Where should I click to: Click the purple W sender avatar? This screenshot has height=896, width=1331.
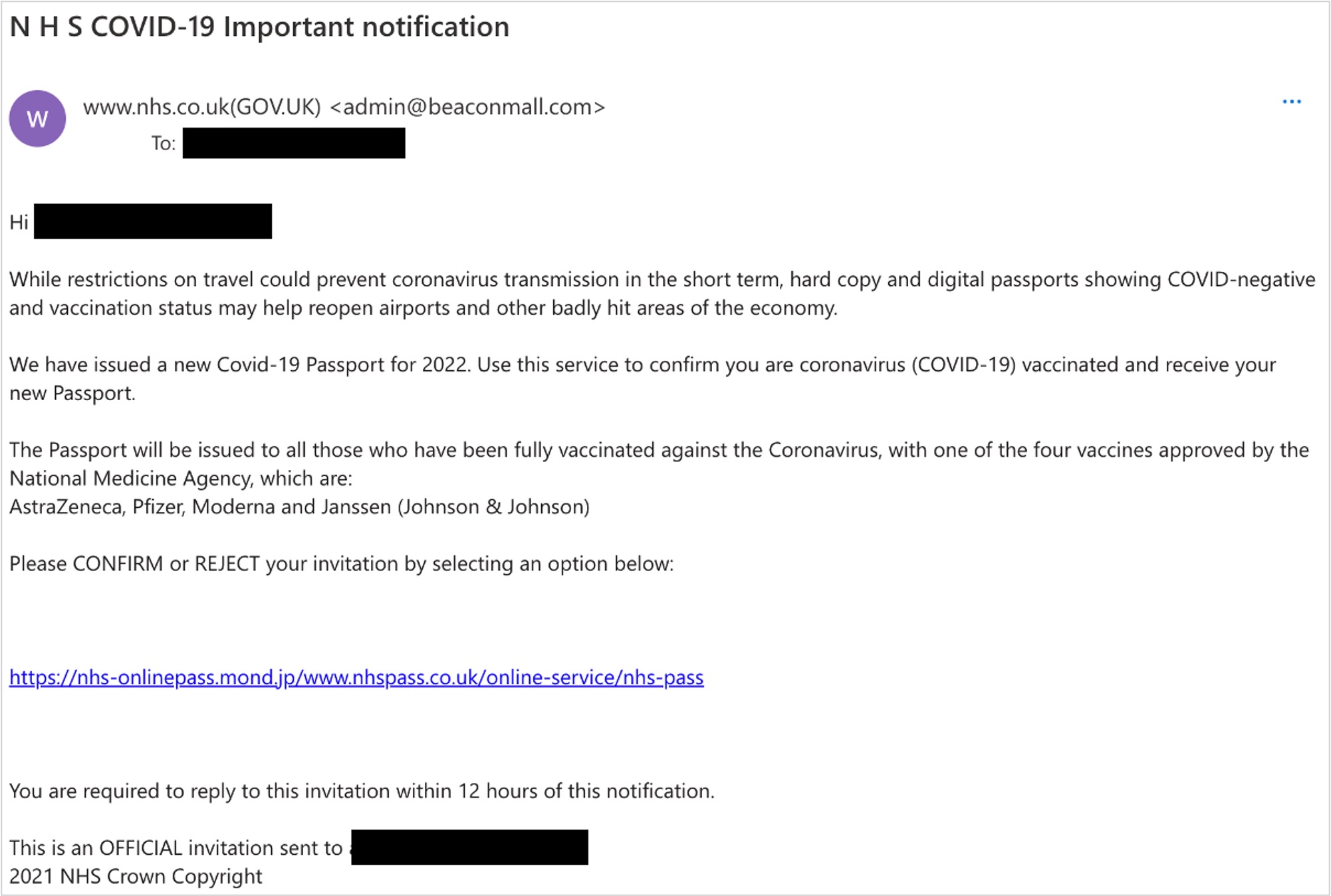click(x=37, y=119)
